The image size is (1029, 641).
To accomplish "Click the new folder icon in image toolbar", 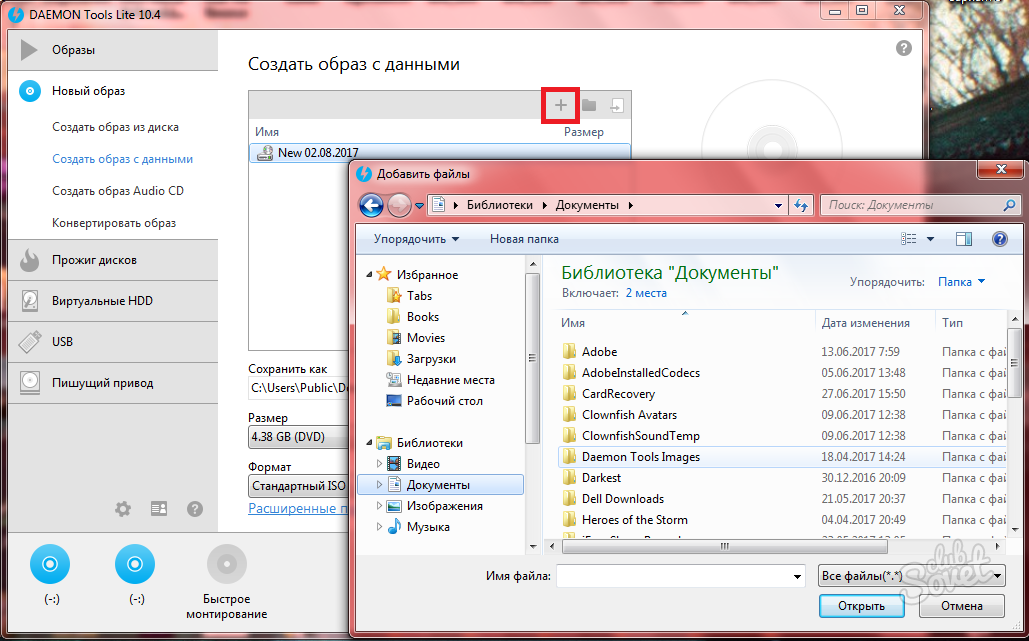I will pyautogui.click(x=589, y=105).
